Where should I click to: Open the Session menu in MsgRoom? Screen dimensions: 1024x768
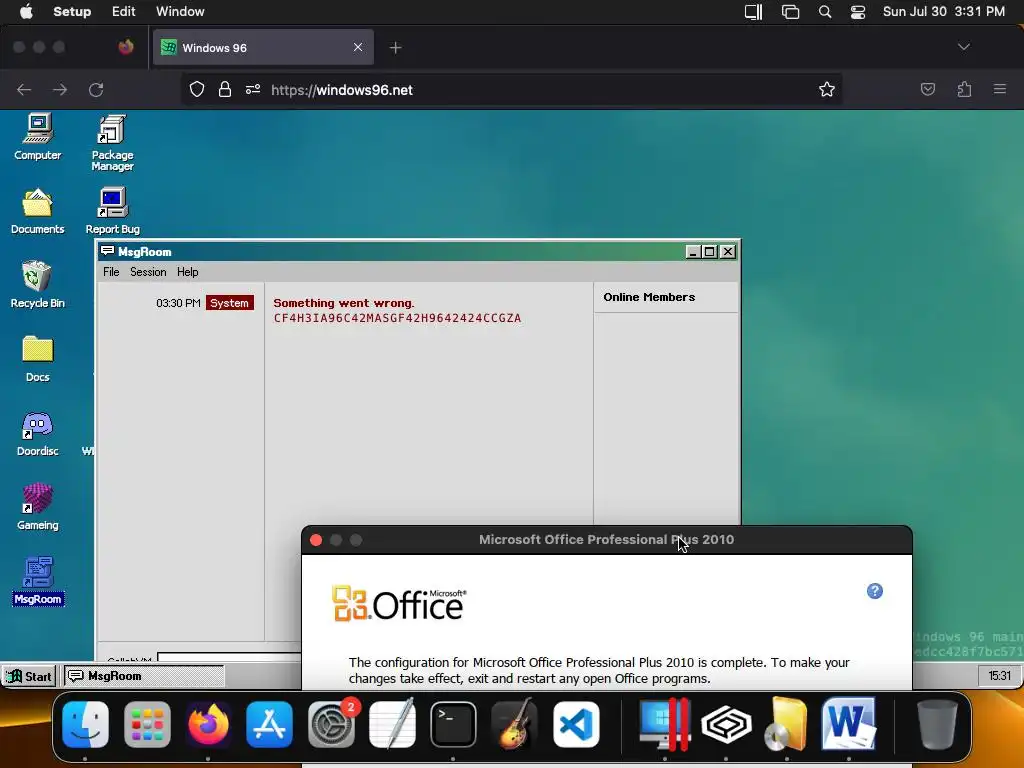point(148,272)
